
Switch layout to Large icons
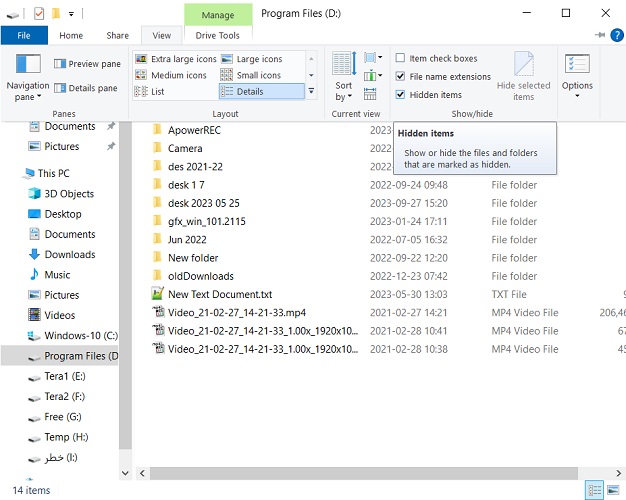(x=252, y=59)
